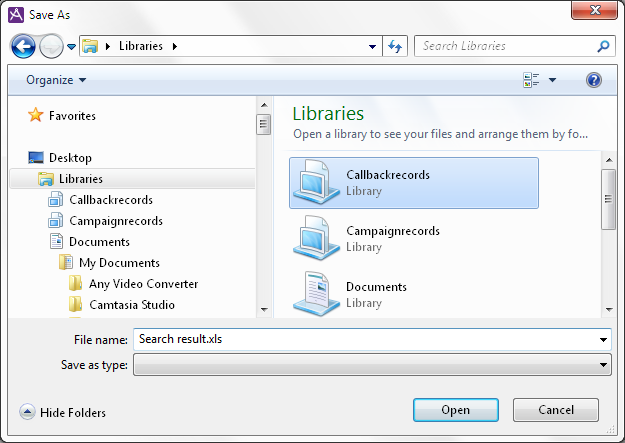Expand the File name history dropdown arrow
Image resolution: width=625 pixels, height=443 pixels.
click(x=603, y=340)
